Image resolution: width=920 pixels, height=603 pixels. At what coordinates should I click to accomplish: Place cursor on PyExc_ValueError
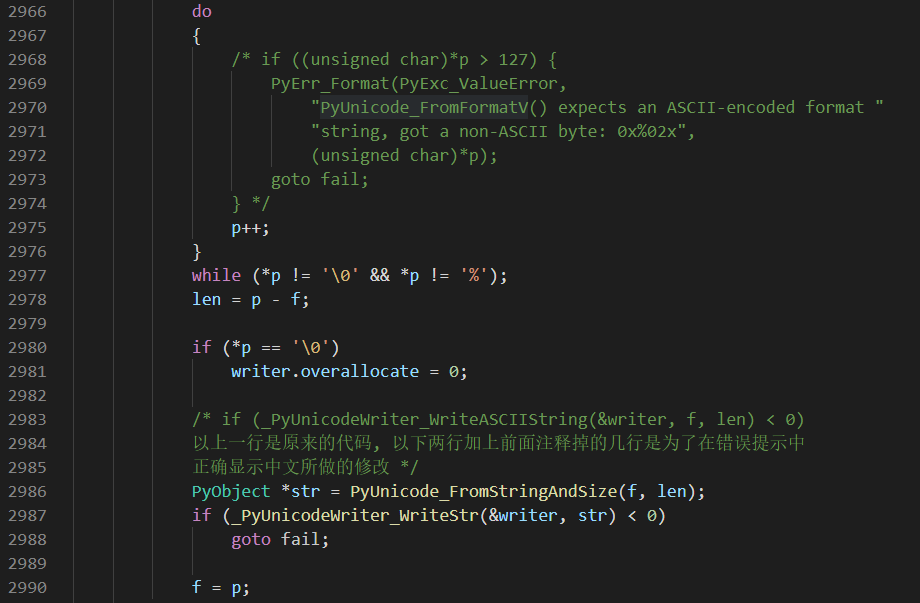pos(478,84)
